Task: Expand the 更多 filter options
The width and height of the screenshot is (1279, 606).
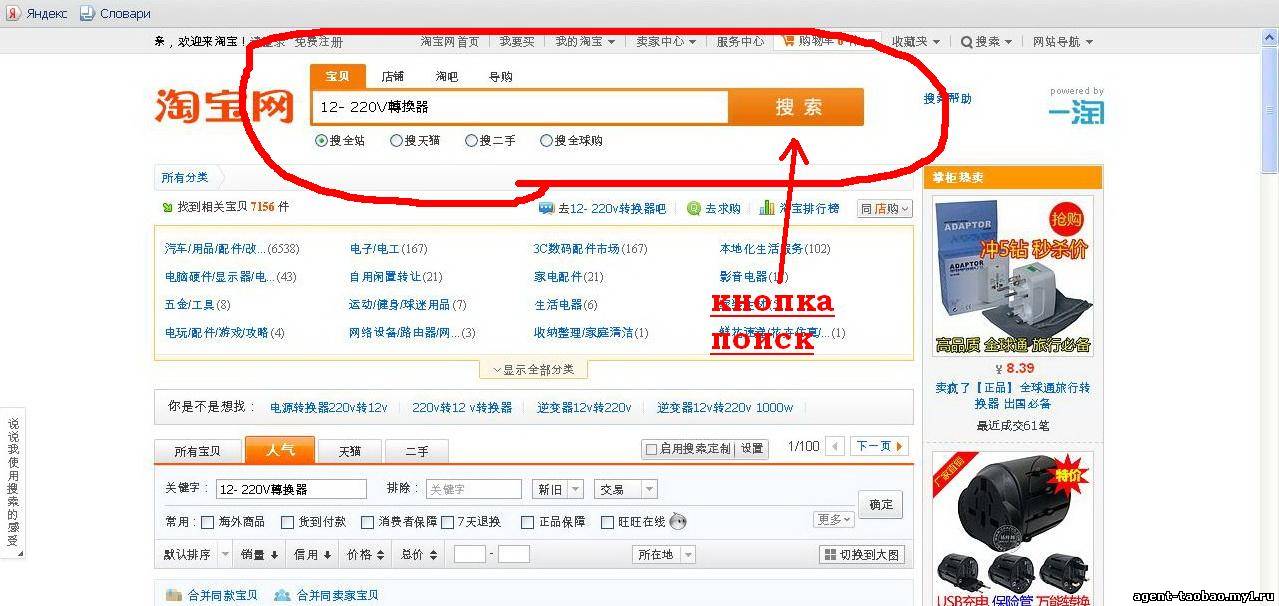Action: 834,520
